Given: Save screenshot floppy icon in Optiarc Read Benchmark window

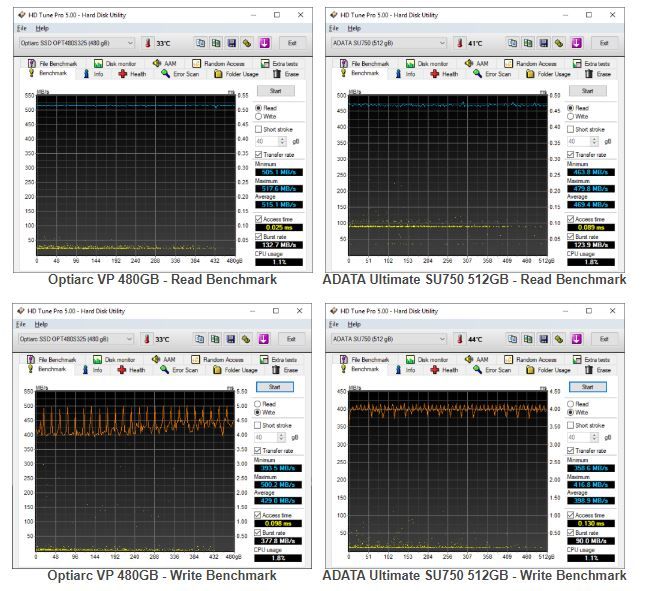Looking at the screenshot, I should [x=232, y=43].
